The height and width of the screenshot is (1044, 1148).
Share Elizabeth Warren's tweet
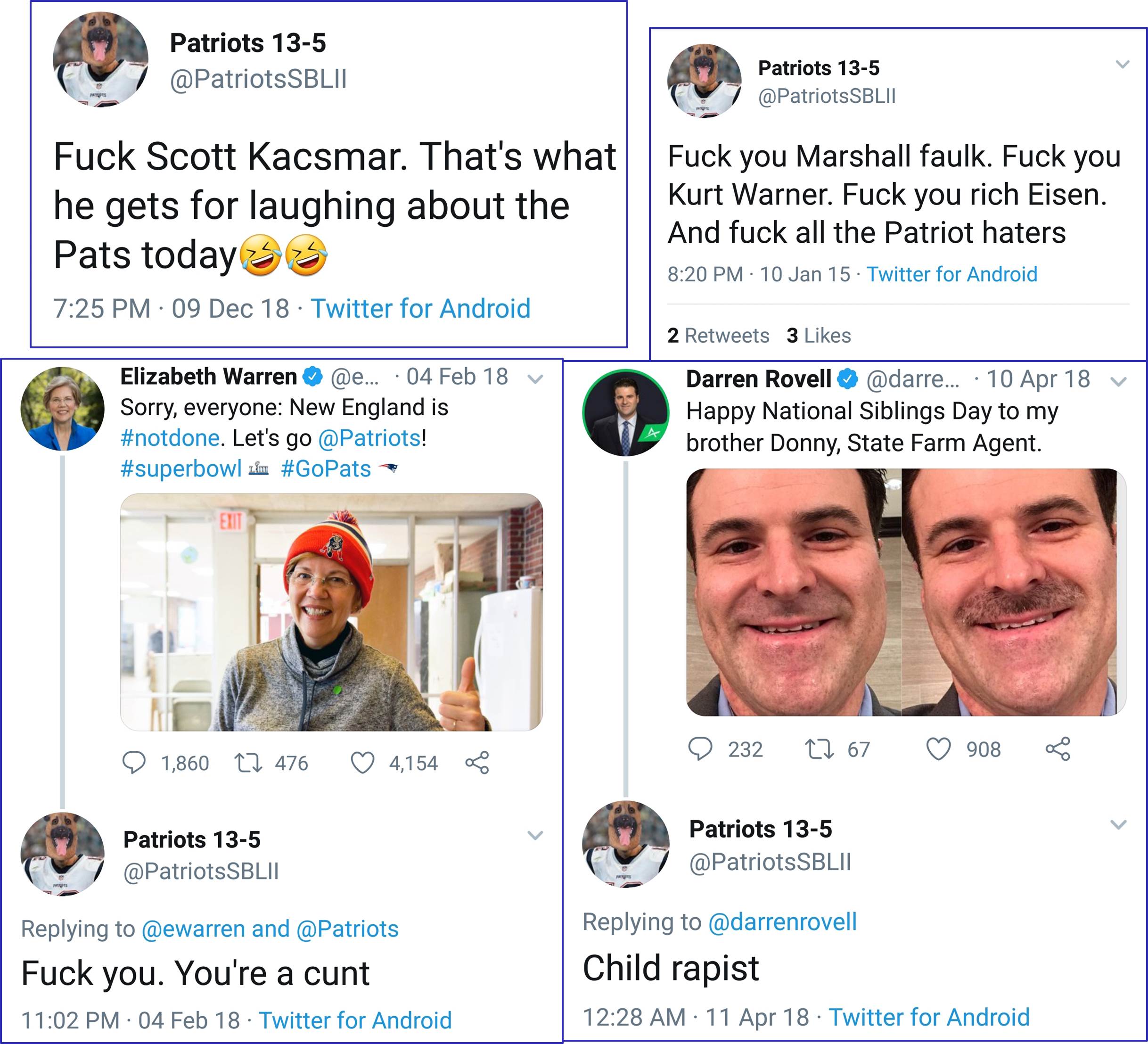coord(477,763)
